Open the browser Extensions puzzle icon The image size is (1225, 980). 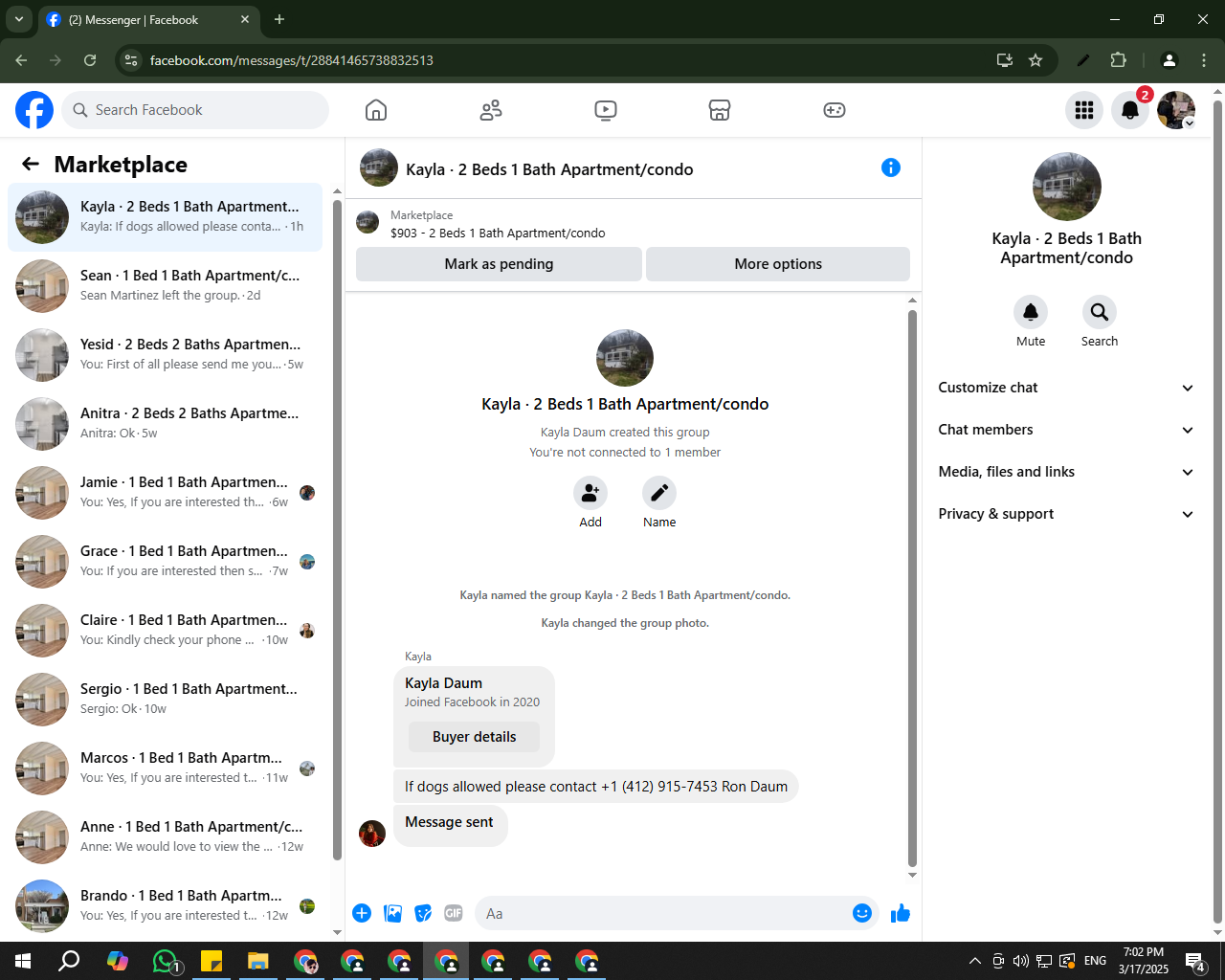pyautogui.click(x=1118, y=60)
